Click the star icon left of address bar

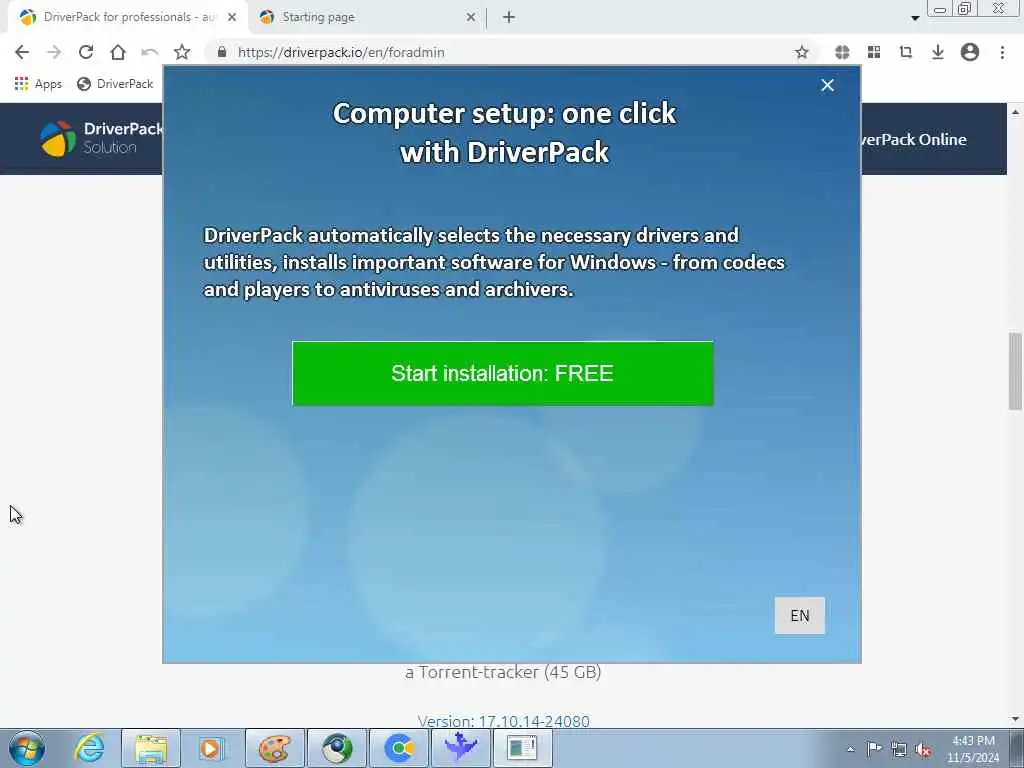pyautogui.click(x=182, y=52)
